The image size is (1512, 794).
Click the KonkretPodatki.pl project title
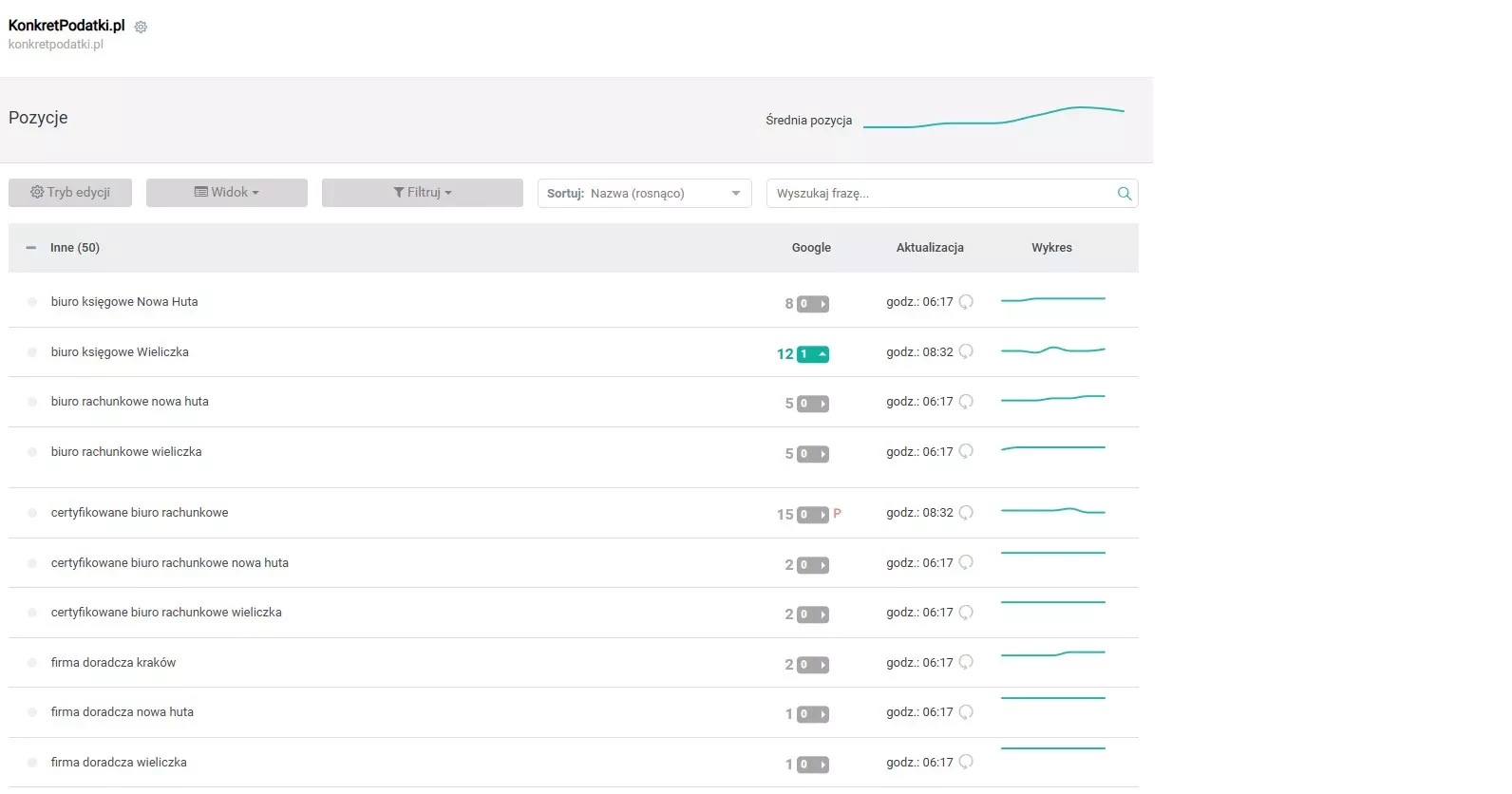(66, 26)
